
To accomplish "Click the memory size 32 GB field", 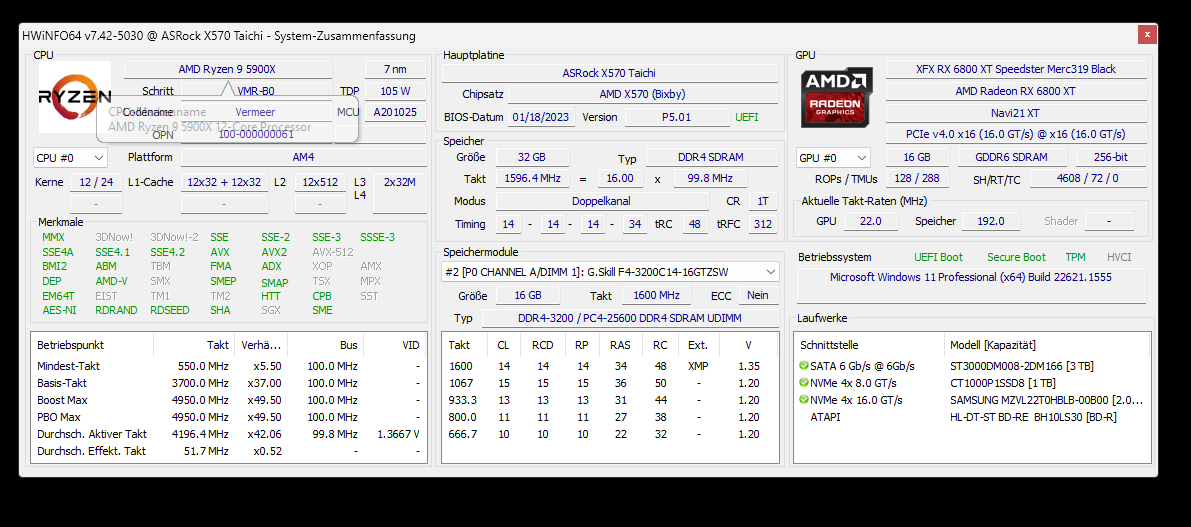I will [x=532, y=157].
